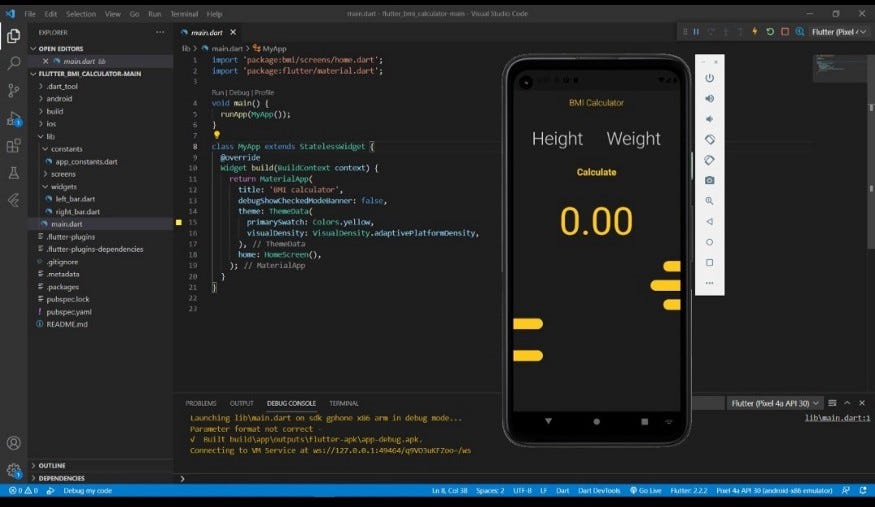Image resolution: width=875 pixels, height=507 pixels.
Task: Expand the screens folder
Action: (x=100, y=174)
